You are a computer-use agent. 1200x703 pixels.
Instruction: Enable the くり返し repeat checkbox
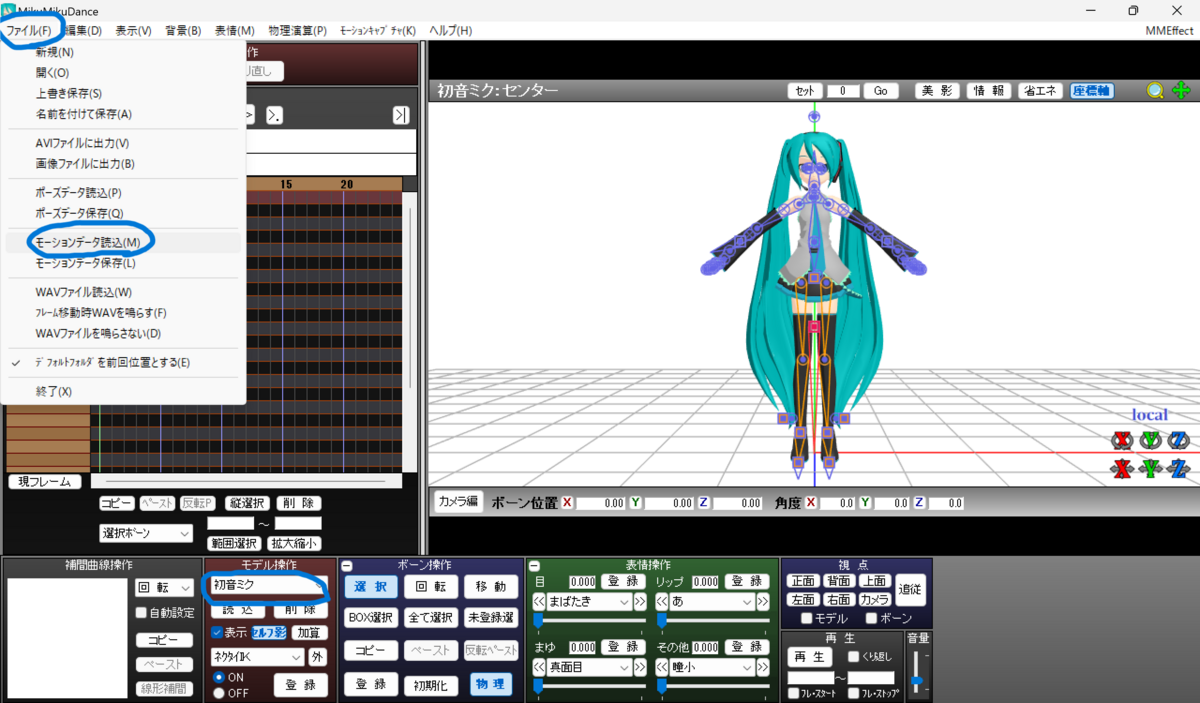tap(853, 657)
